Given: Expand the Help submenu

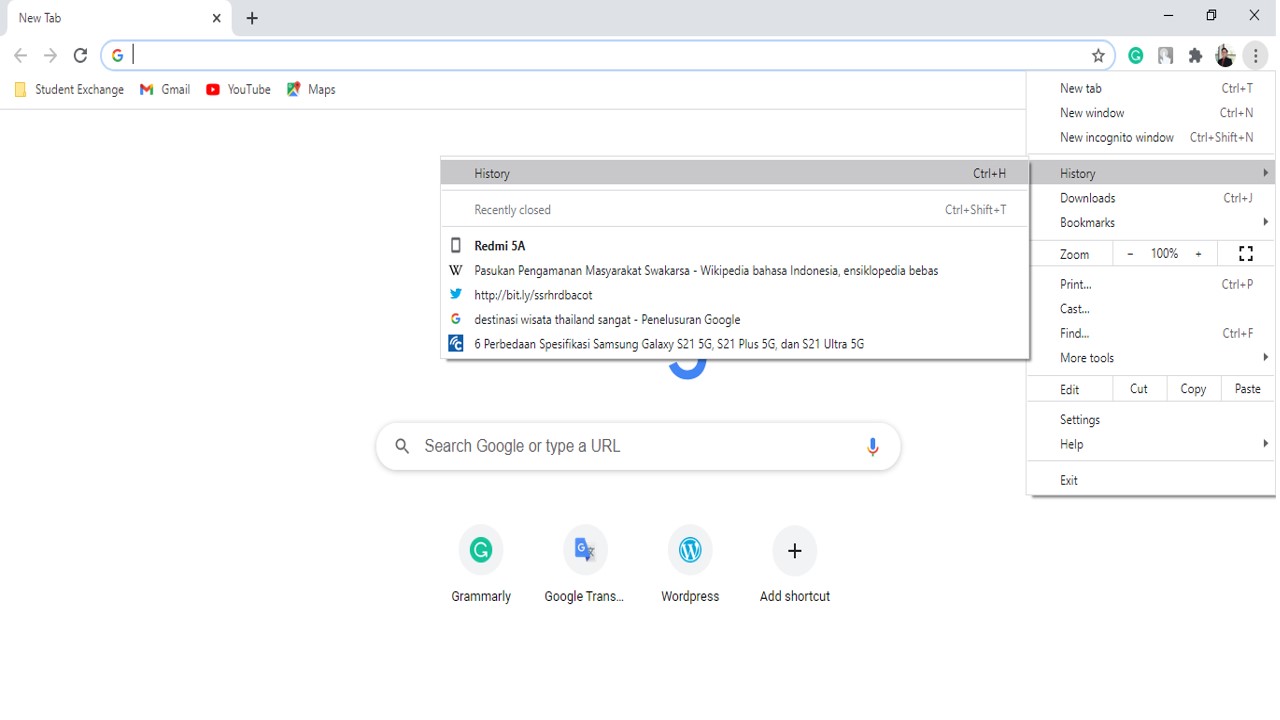Looking at the screenshot, I should (x=1151, y=444).
